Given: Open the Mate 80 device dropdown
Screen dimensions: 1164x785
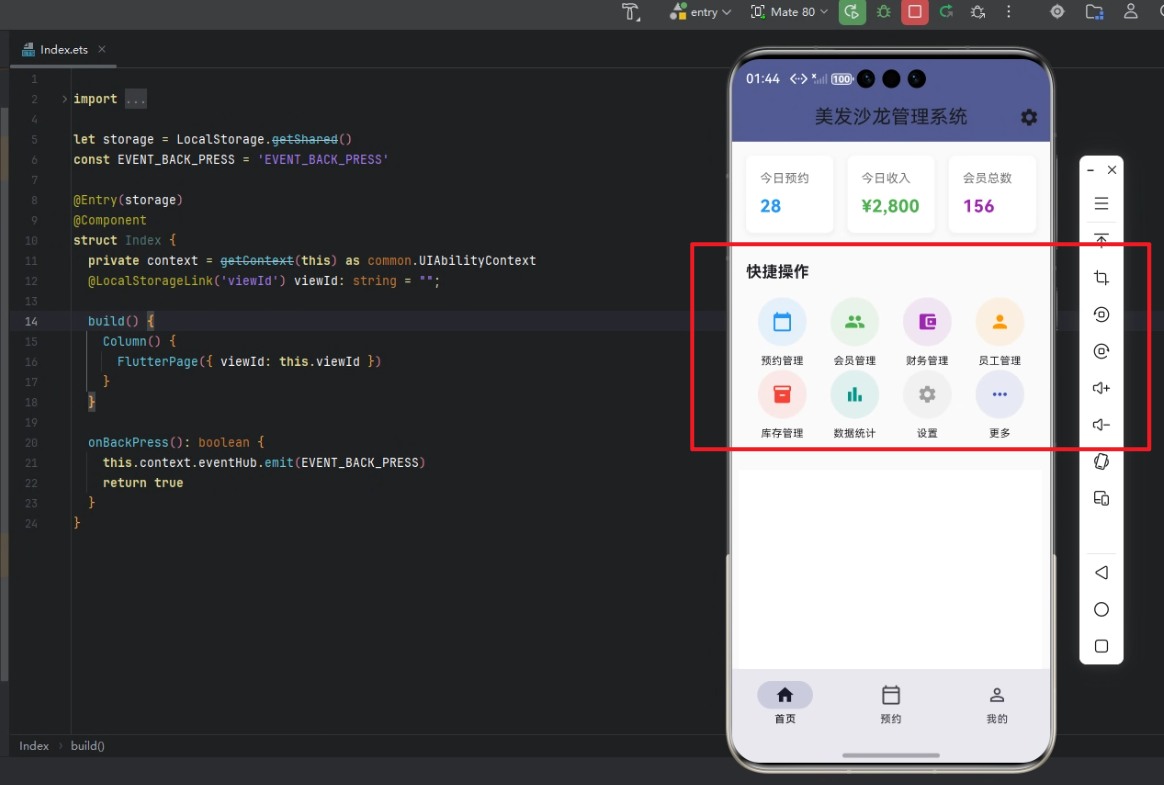Looking at the screenshot, I should click(789, 12).
